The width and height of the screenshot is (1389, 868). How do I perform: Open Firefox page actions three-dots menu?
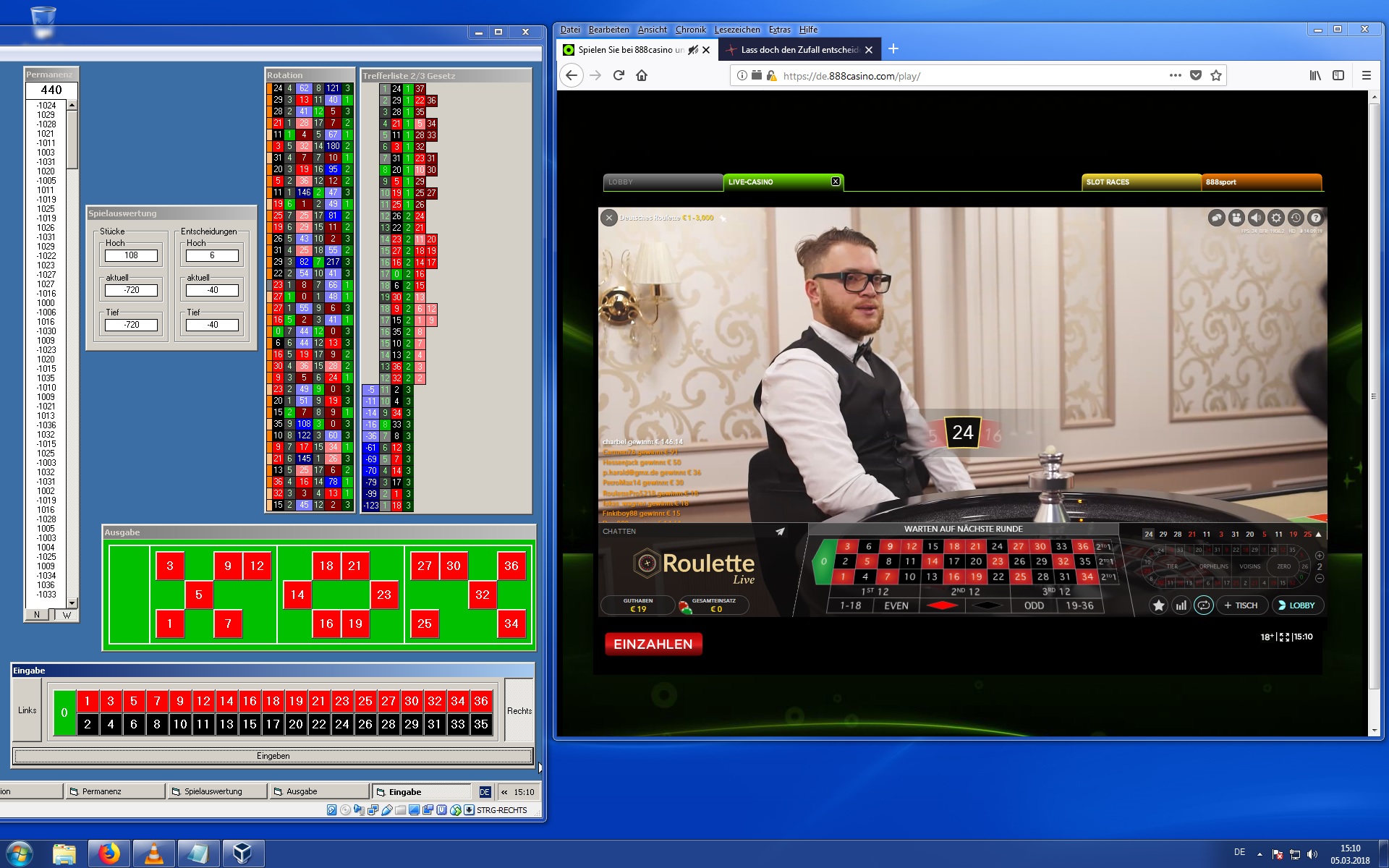1175,75
